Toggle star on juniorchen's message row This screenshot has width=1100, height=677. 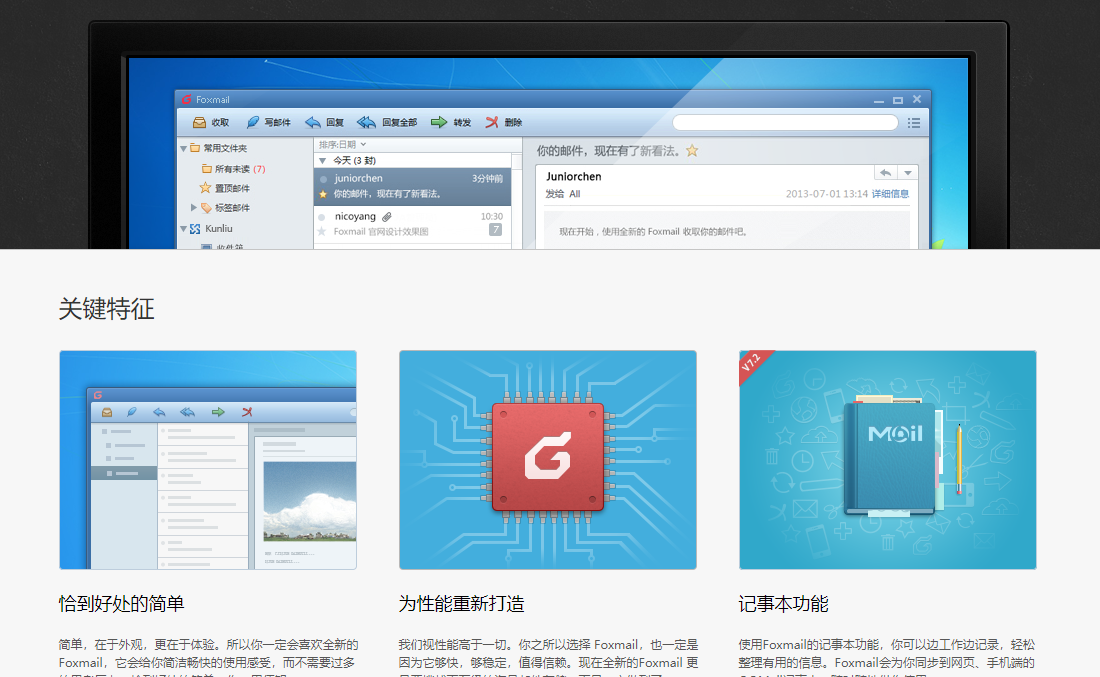click(x=323, y=194)
